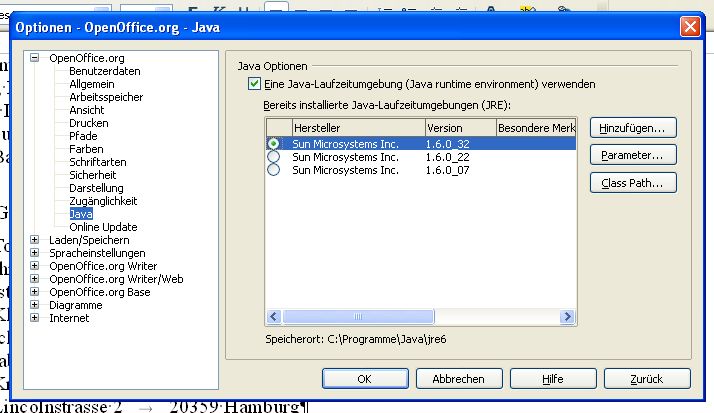
Task: Sort by the Version column header
Action: click(460, 128)
